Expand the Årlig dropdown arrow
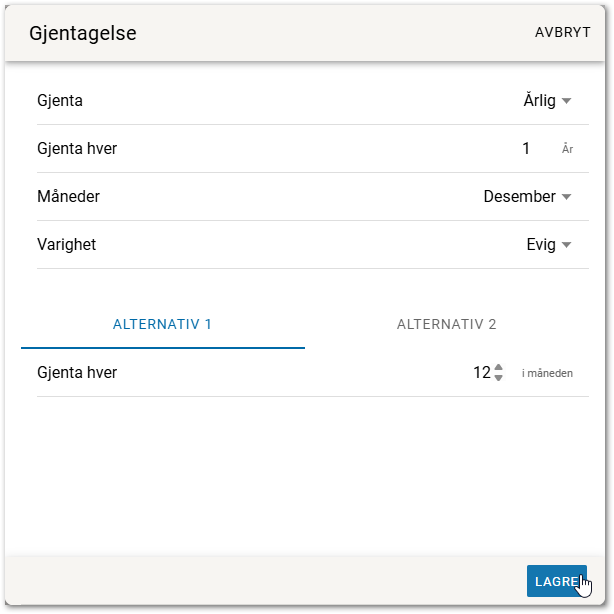This screenshot has width=614, height=614. (566, 101)
